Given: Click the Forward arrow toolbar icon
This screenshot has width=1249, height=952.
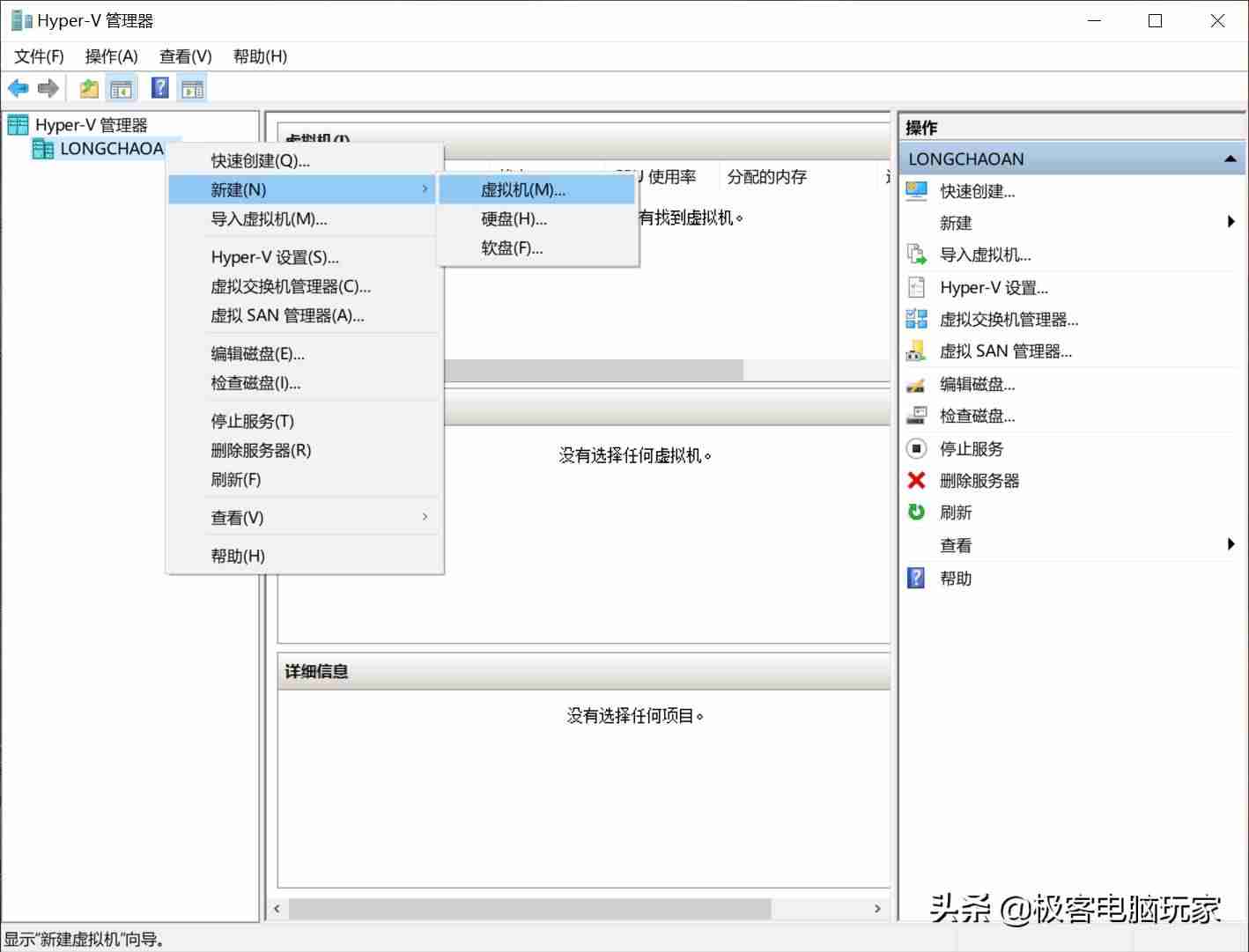Looking at the screenshot, I should [x=48, y=88].
